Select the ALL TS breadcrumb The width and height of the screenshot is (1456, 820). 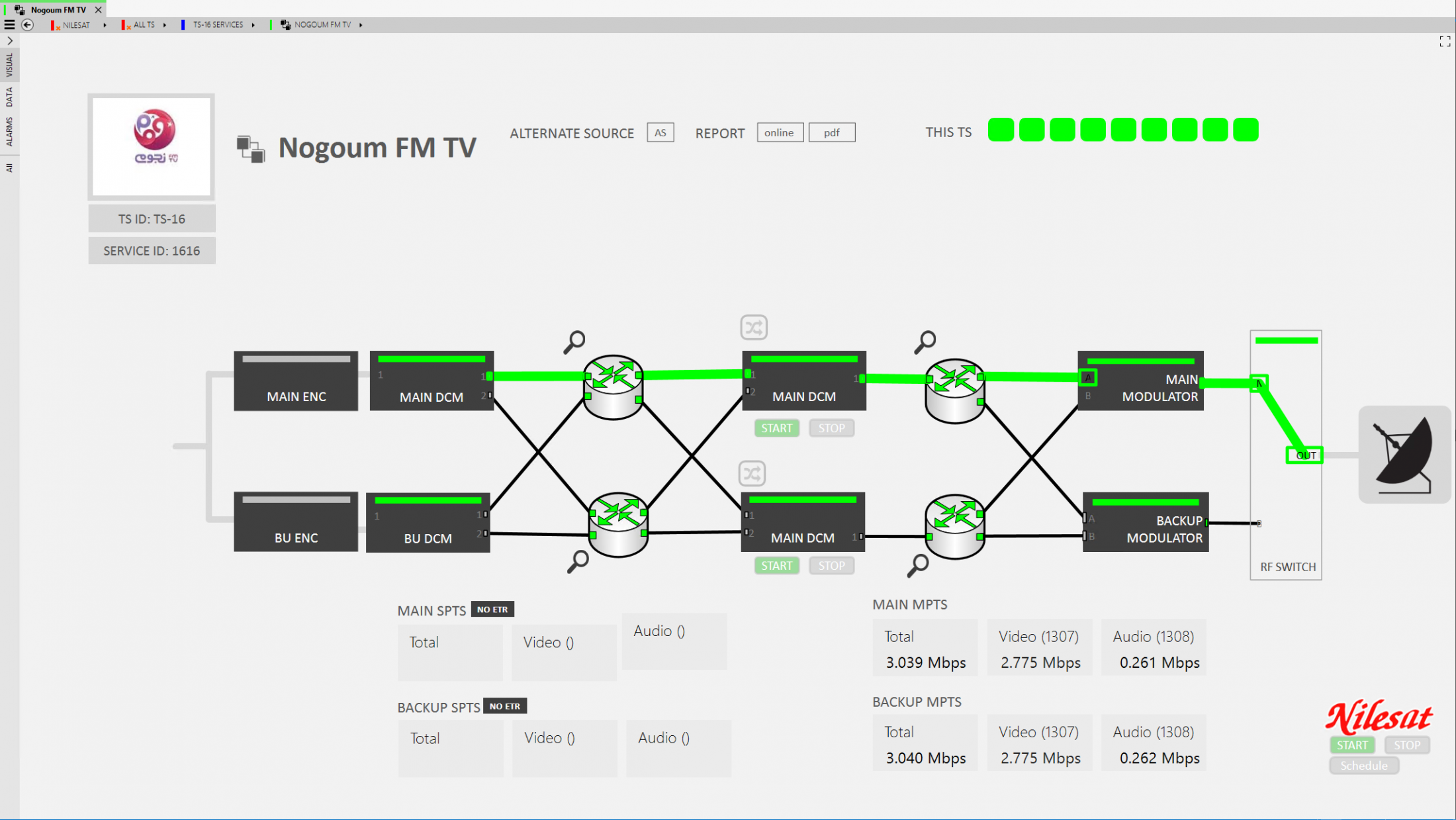(144, 25)
